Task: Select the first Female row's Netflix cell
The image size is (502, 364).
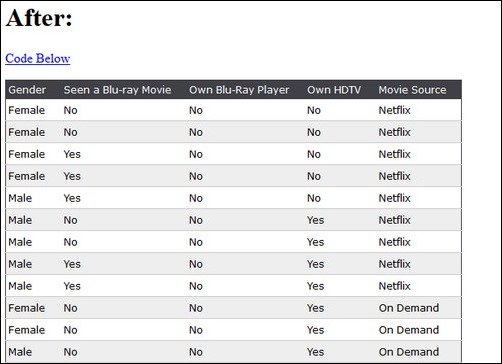Action: (x=394, y=110)
